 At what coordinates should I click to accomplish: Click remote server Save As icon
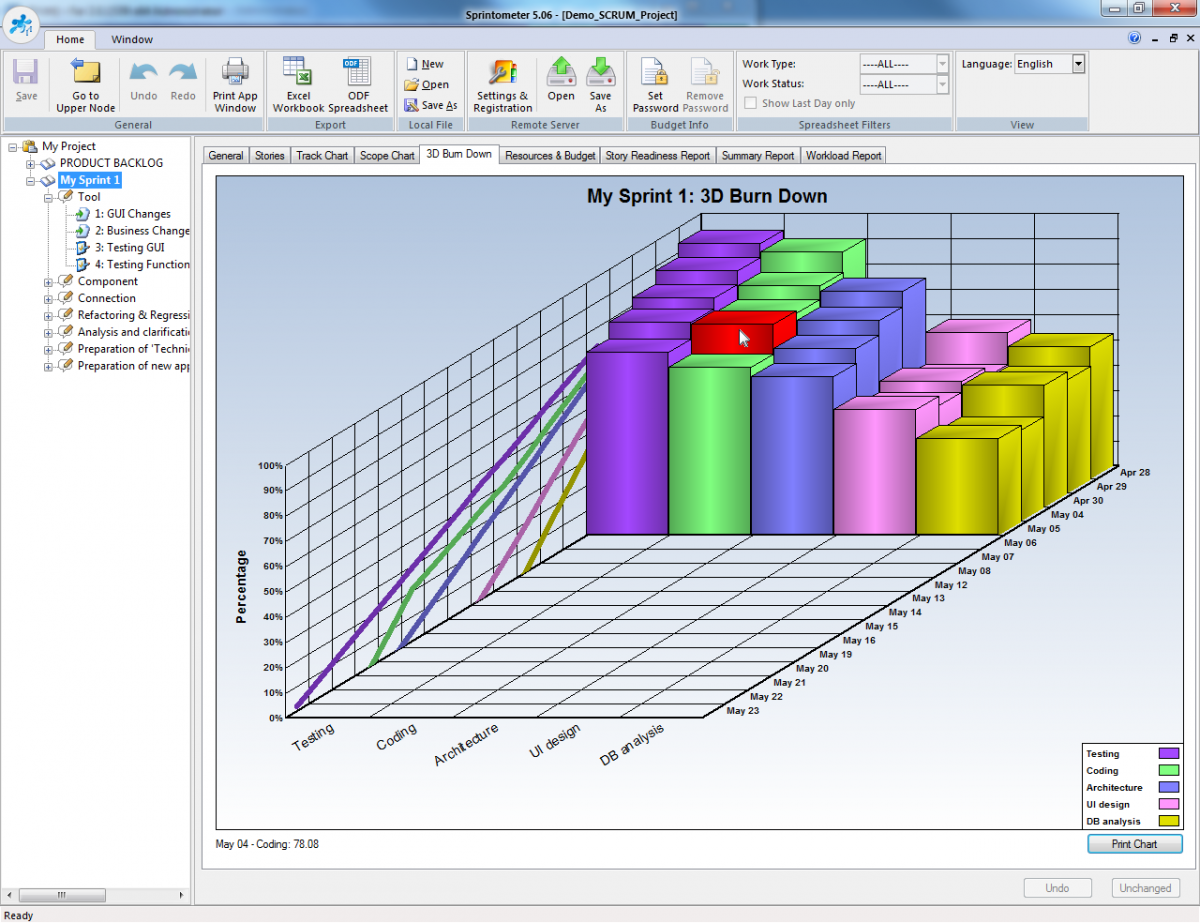click(600, 74)
